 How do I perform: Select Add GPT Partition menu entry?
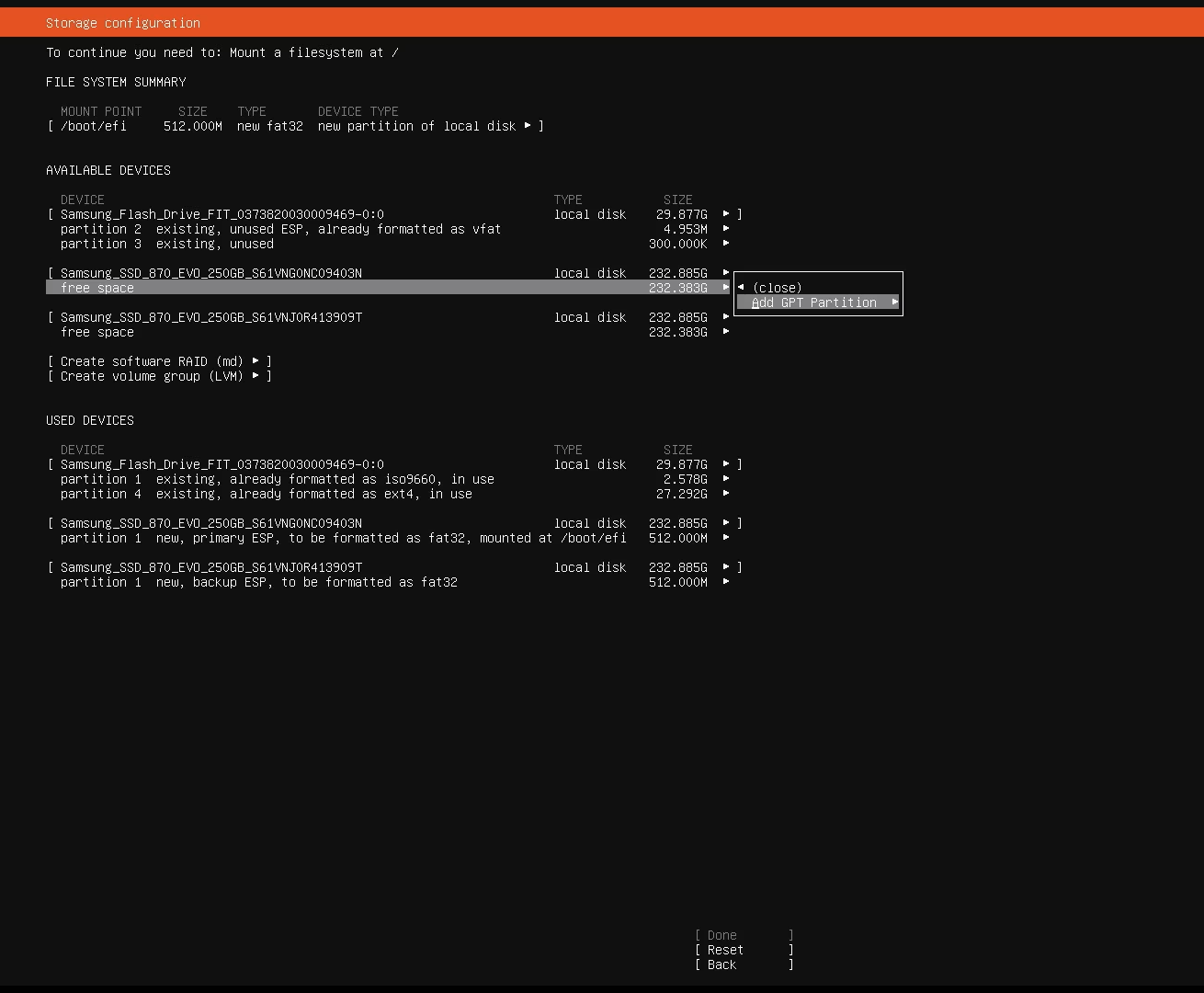click(818, 302)
